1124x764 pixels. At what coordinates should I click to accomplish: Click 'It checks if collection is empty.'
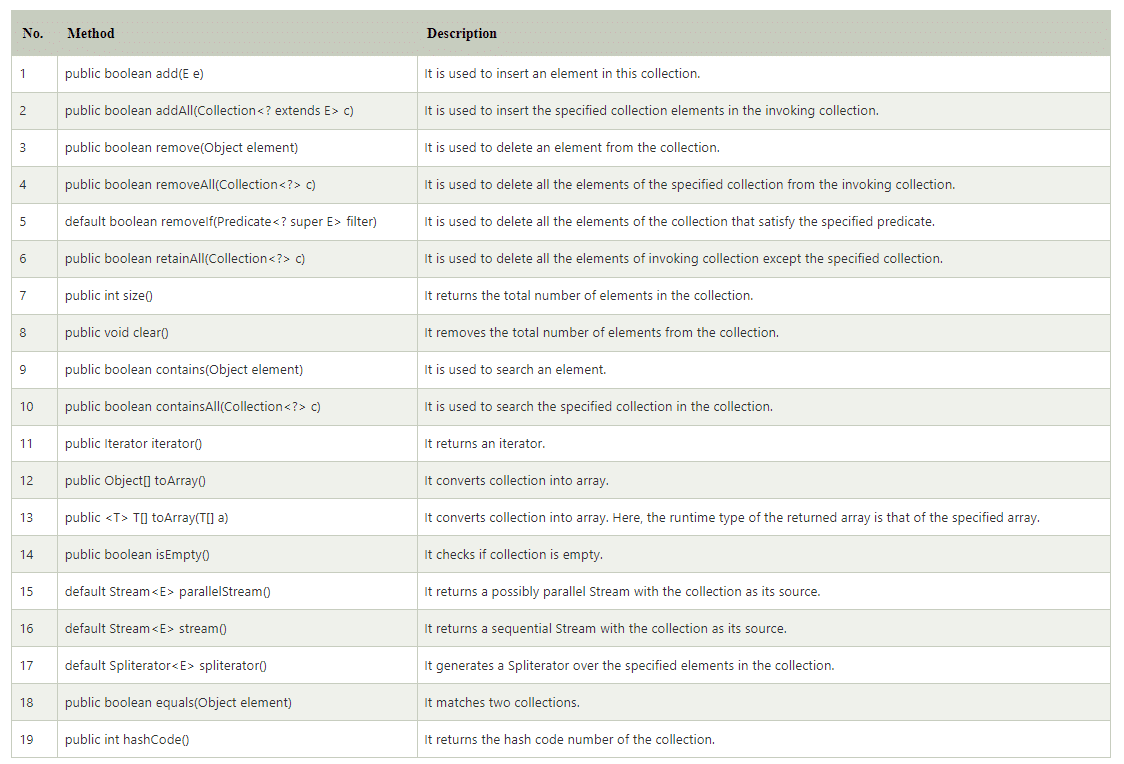pyautogui.click(x=513, y=555)
